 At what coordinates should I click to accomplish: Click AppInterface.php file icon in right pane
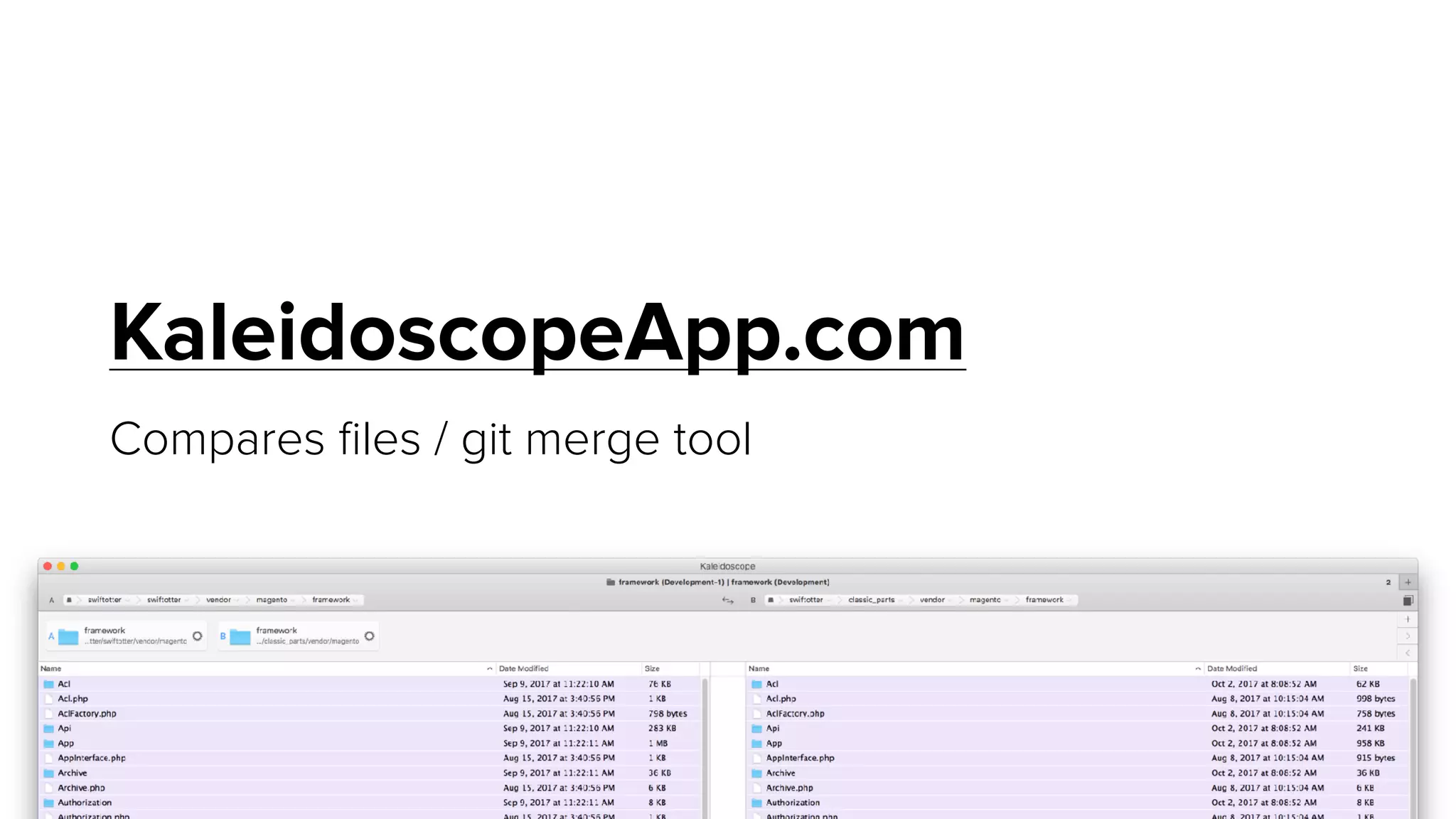pyautogui.click(x=757, y=759)
